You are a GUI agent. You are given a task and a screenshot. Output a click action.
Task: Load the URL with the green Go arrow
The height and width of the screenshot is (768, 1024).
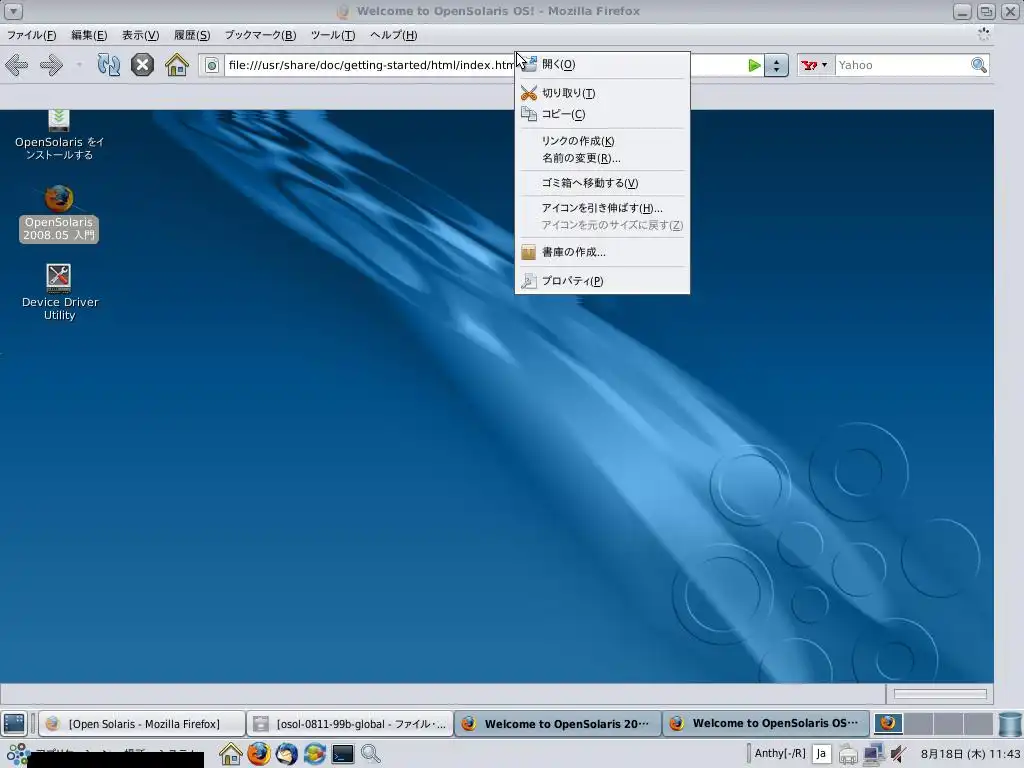click(754, 65)
